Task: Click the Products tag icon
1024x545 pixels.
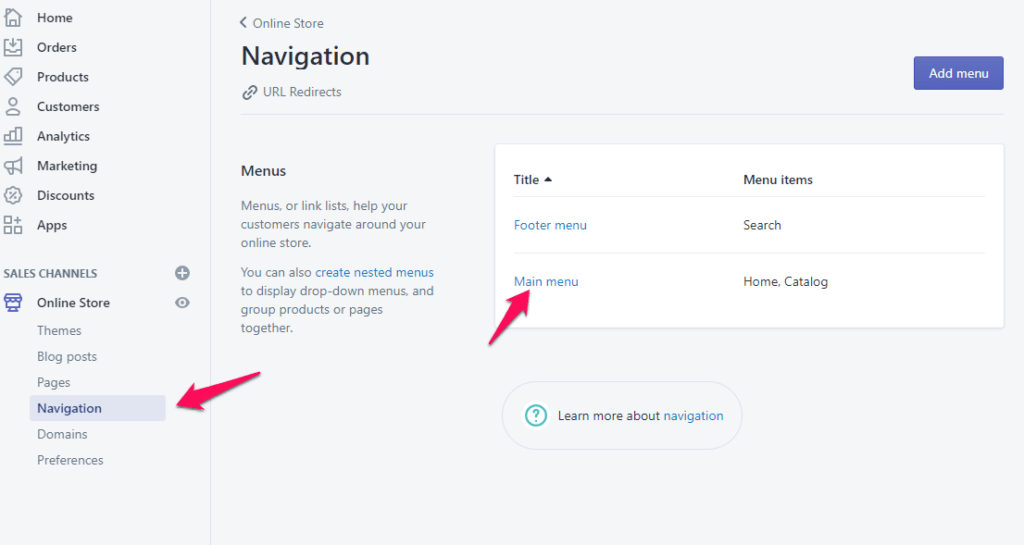Action: coord(13,77)
